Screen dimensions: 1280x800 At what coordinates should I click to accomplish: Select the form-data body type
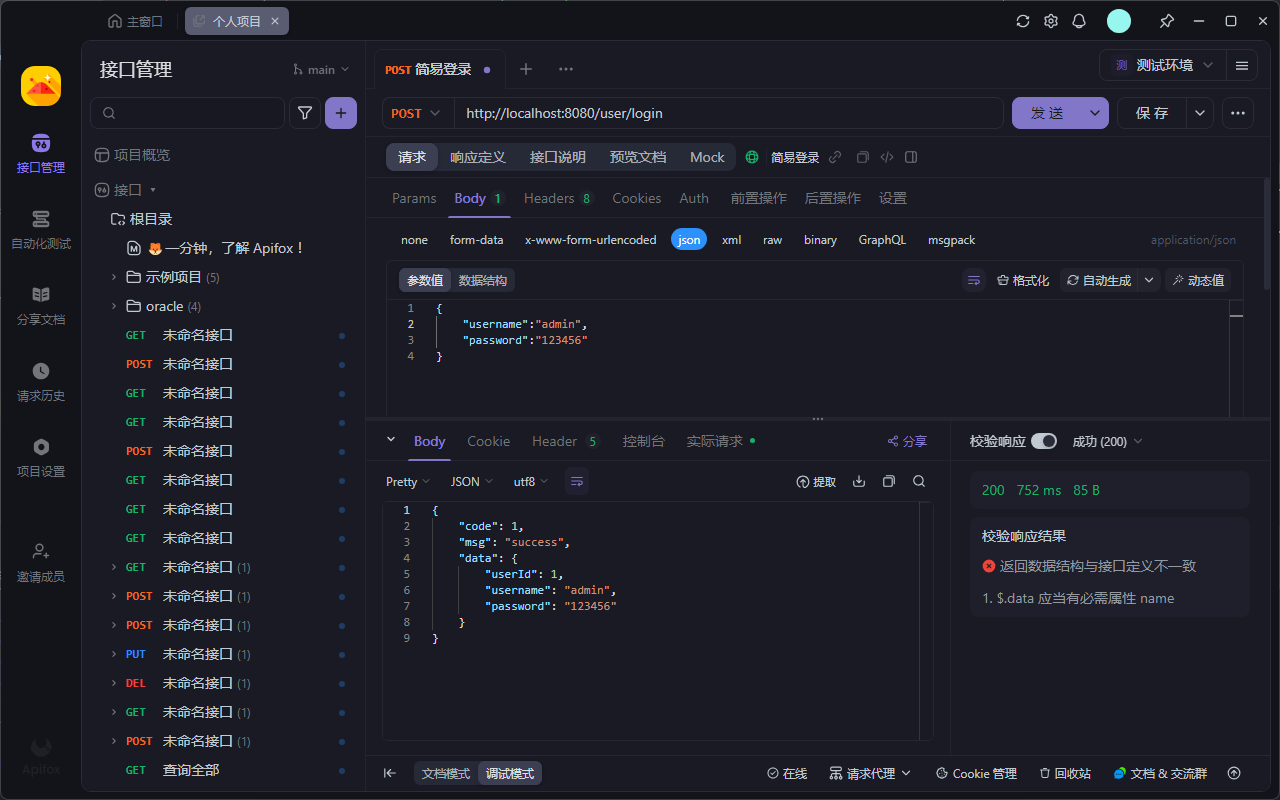(x=477, y=240)
